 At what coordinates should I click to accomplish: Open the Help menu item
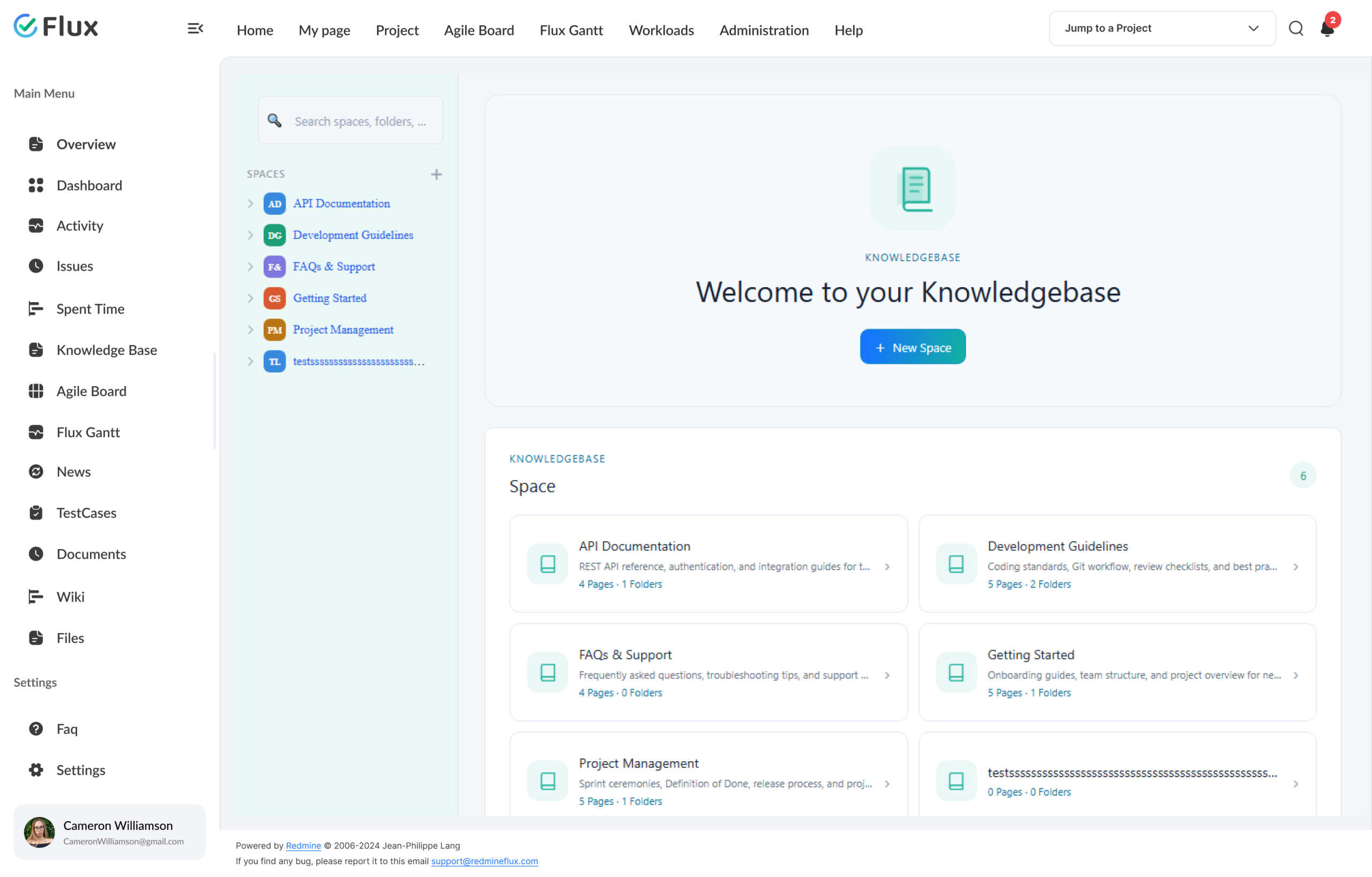pos(848,30)
